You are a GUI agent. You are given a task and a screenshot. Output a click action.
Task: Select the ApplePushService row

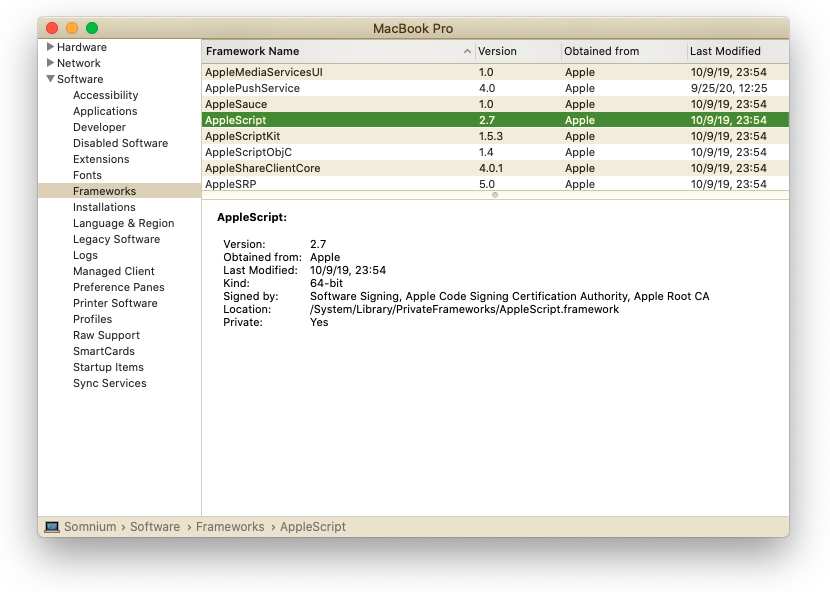252,88
